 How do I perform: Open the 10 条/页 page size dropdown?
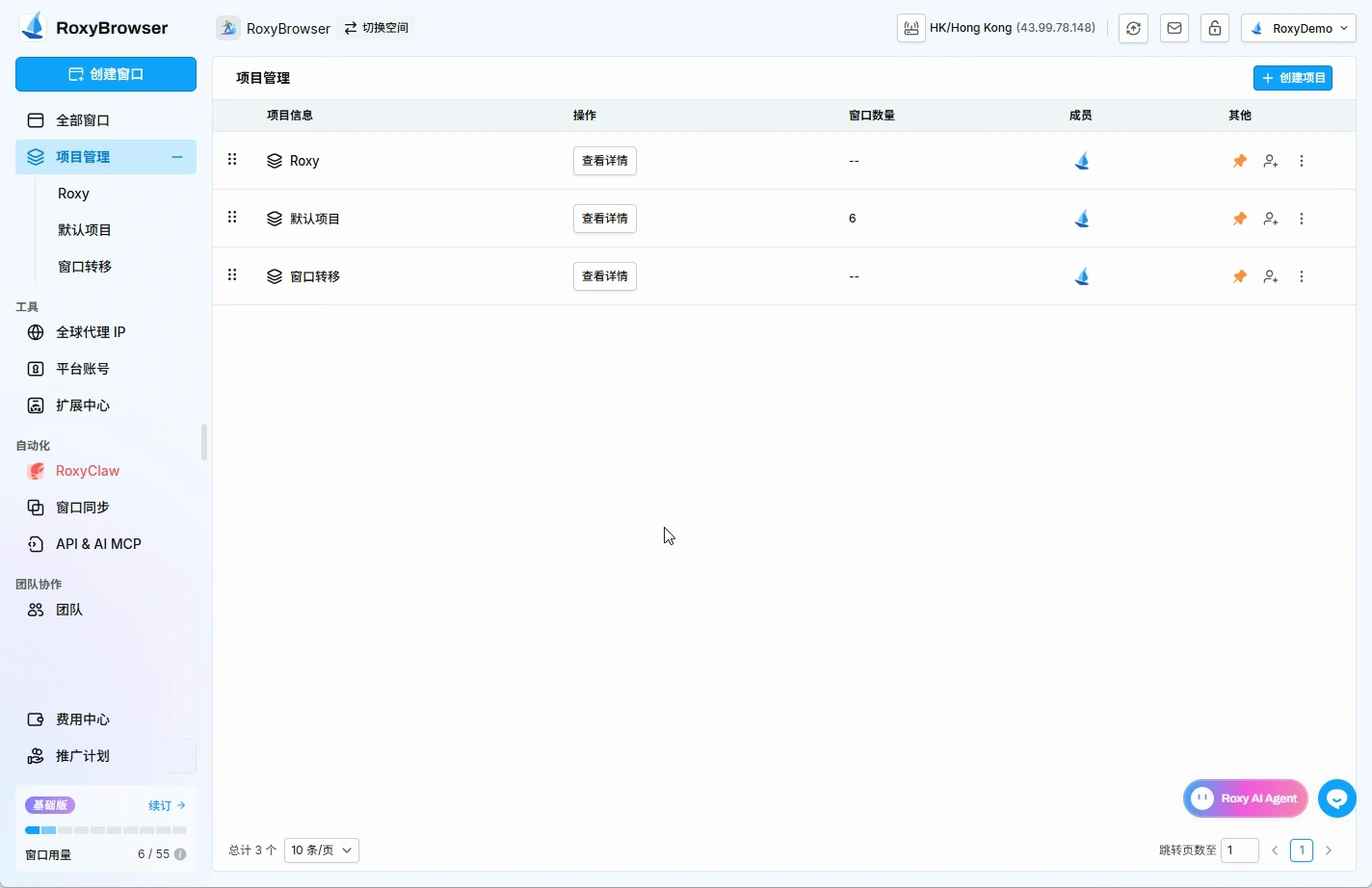point(322,850)
